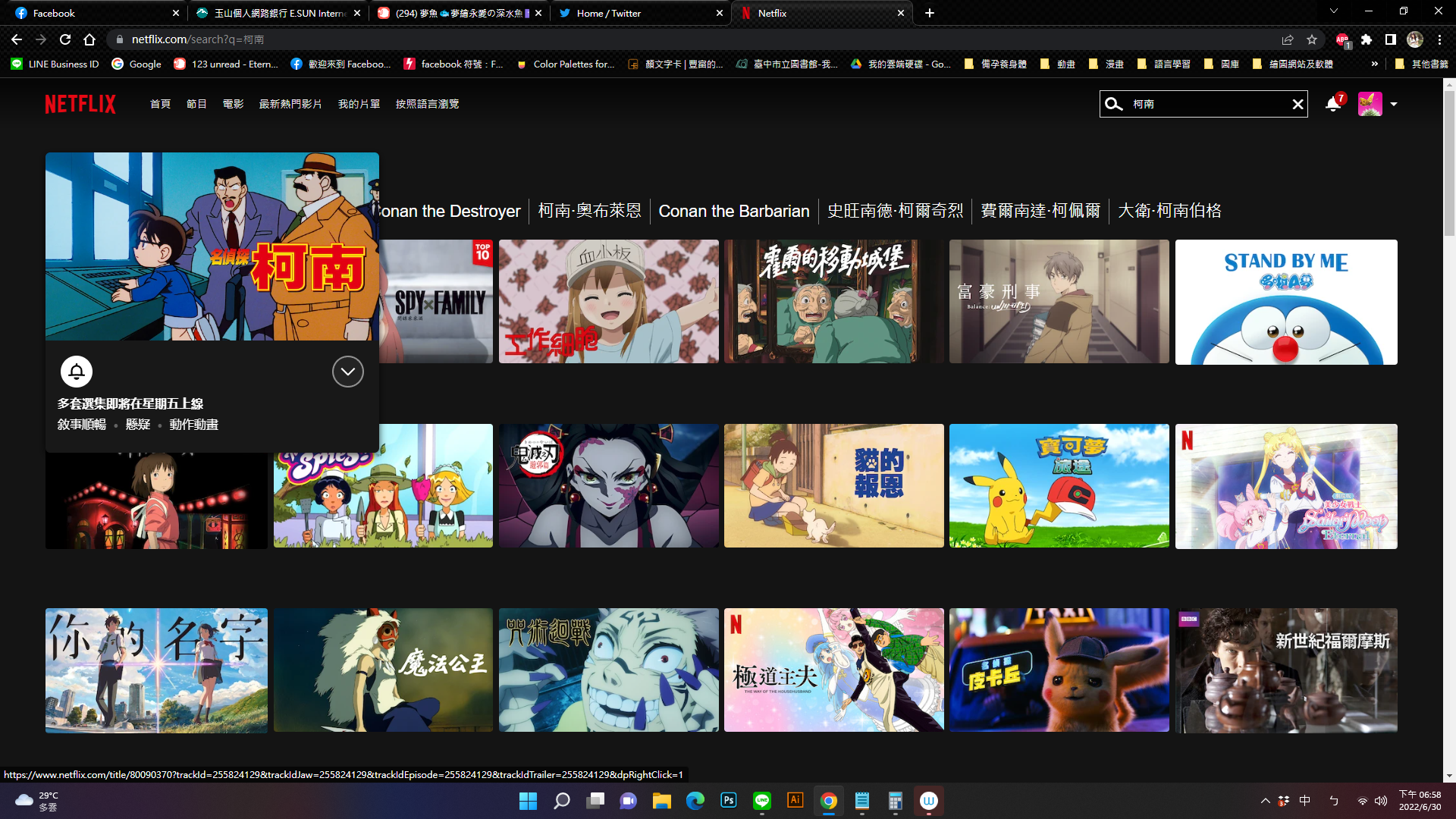Toggle the browser side panel

pos(1391,39)
